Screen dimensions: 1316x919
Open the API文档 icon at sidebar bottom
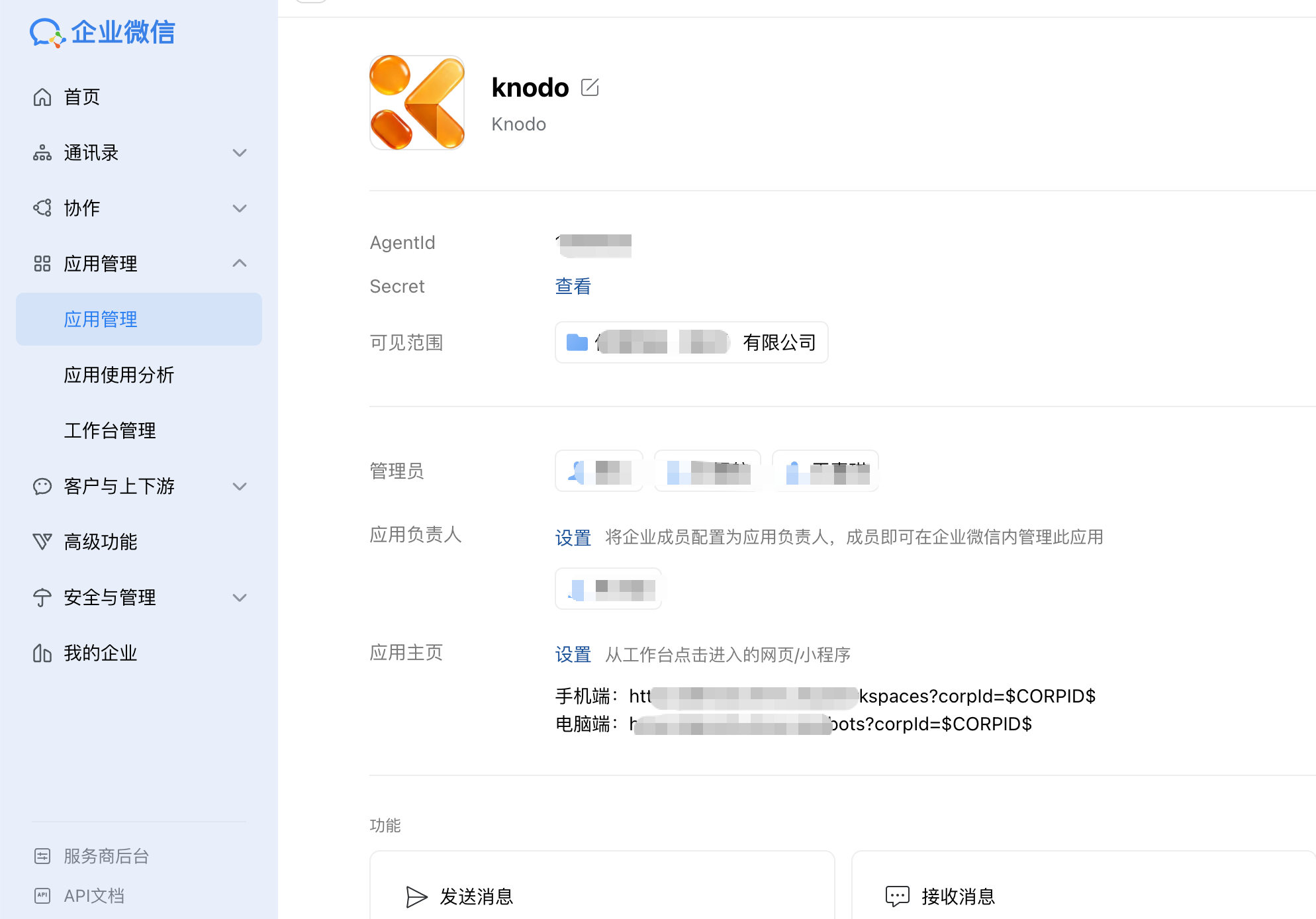click(42, 896)
